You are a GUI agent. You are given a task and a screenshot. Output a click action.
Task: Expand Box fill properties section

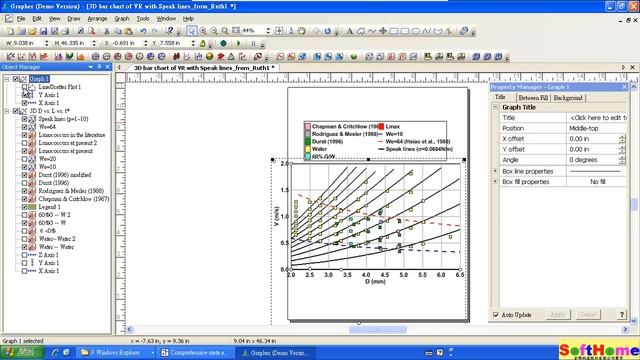point(495,182)
